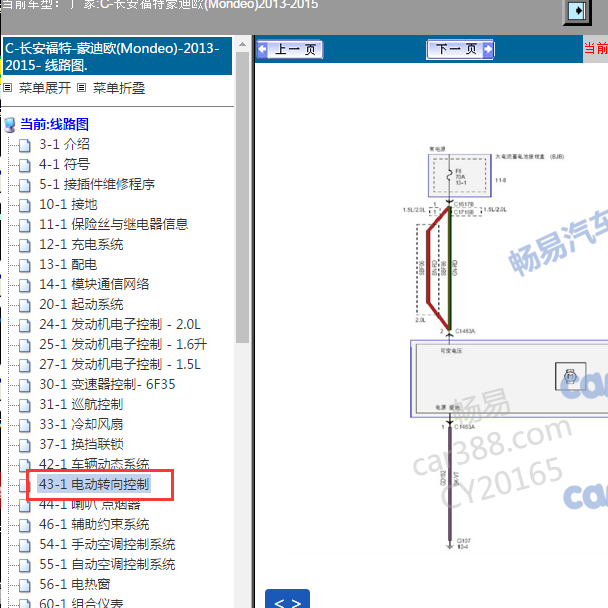Open 46-1 辅助约束系统 entry
This screenshot has height=608, width=608.
pos(94,524)
